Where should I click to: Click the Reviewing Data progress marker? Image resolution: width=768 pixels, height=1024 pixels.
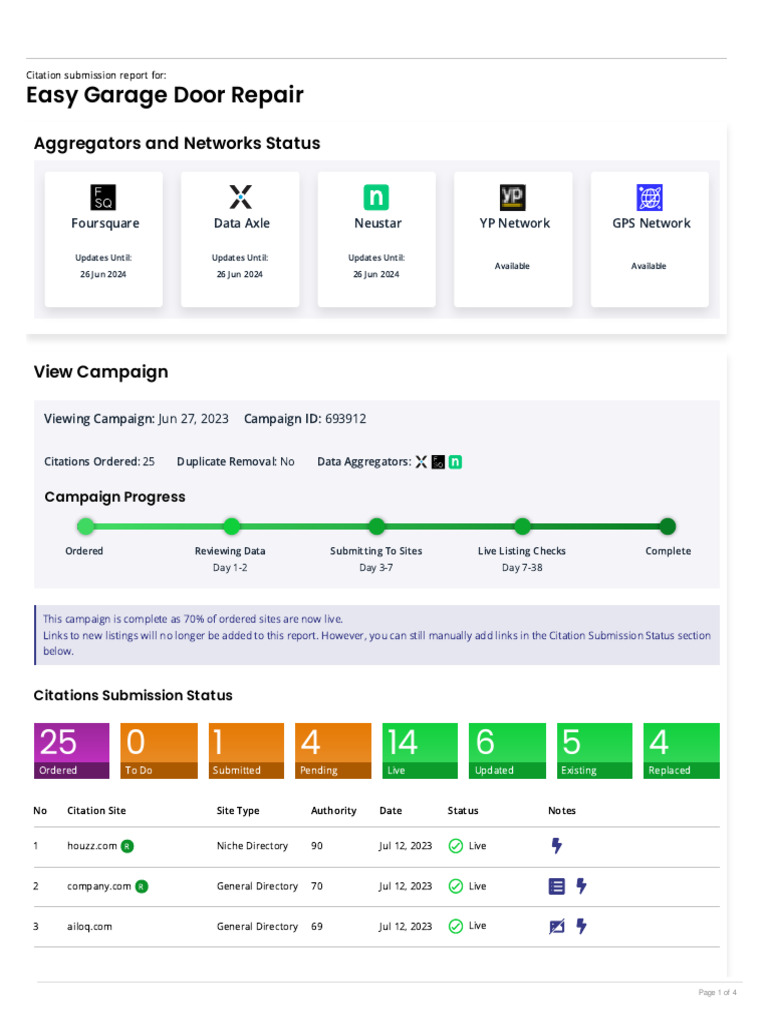tap(232, 526)
